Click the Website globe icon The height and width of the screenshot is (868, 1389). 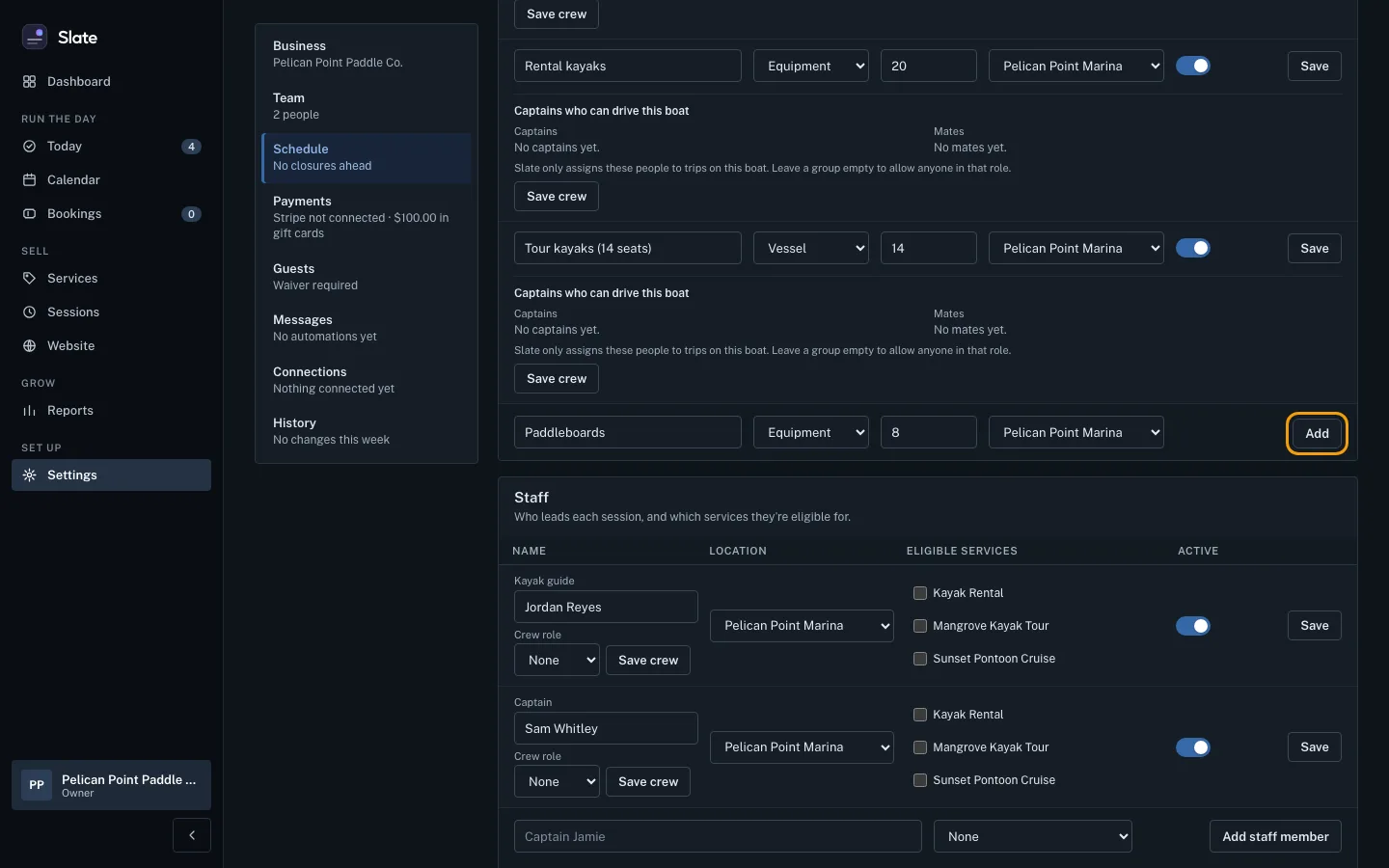coord(29,346)
